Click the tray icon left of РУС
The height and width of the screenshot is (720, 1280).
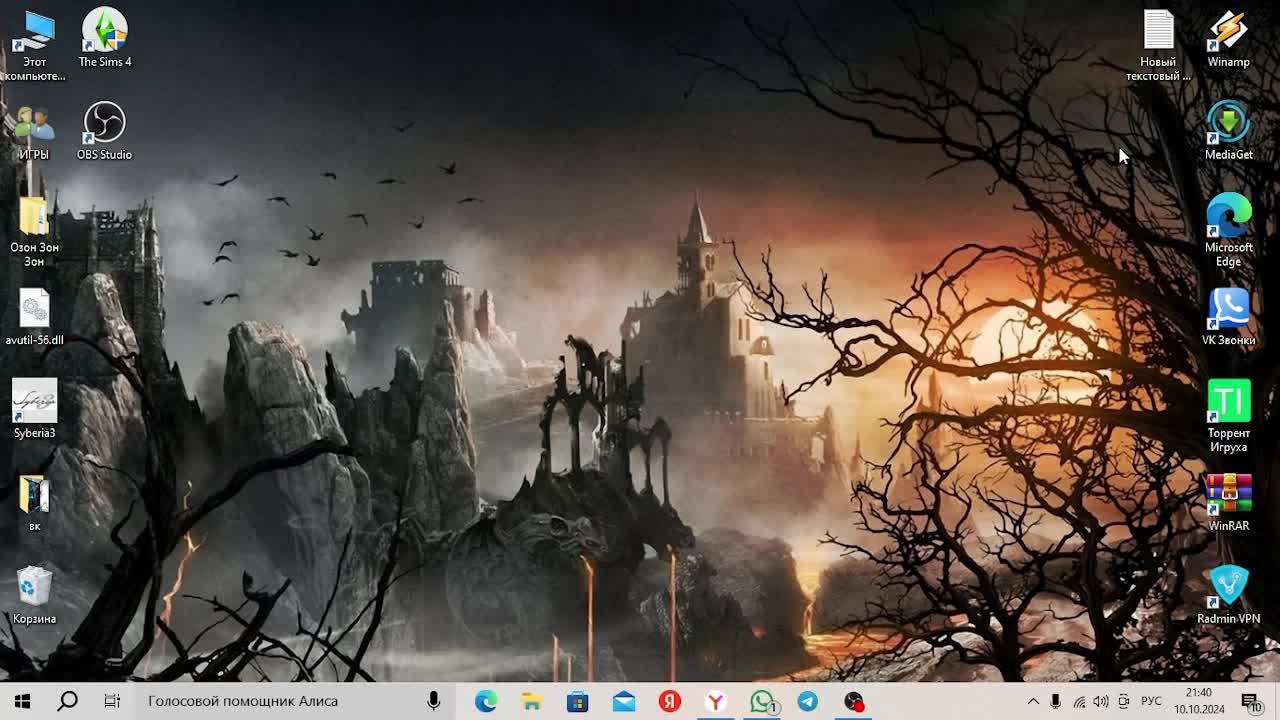pos(1124,701)
